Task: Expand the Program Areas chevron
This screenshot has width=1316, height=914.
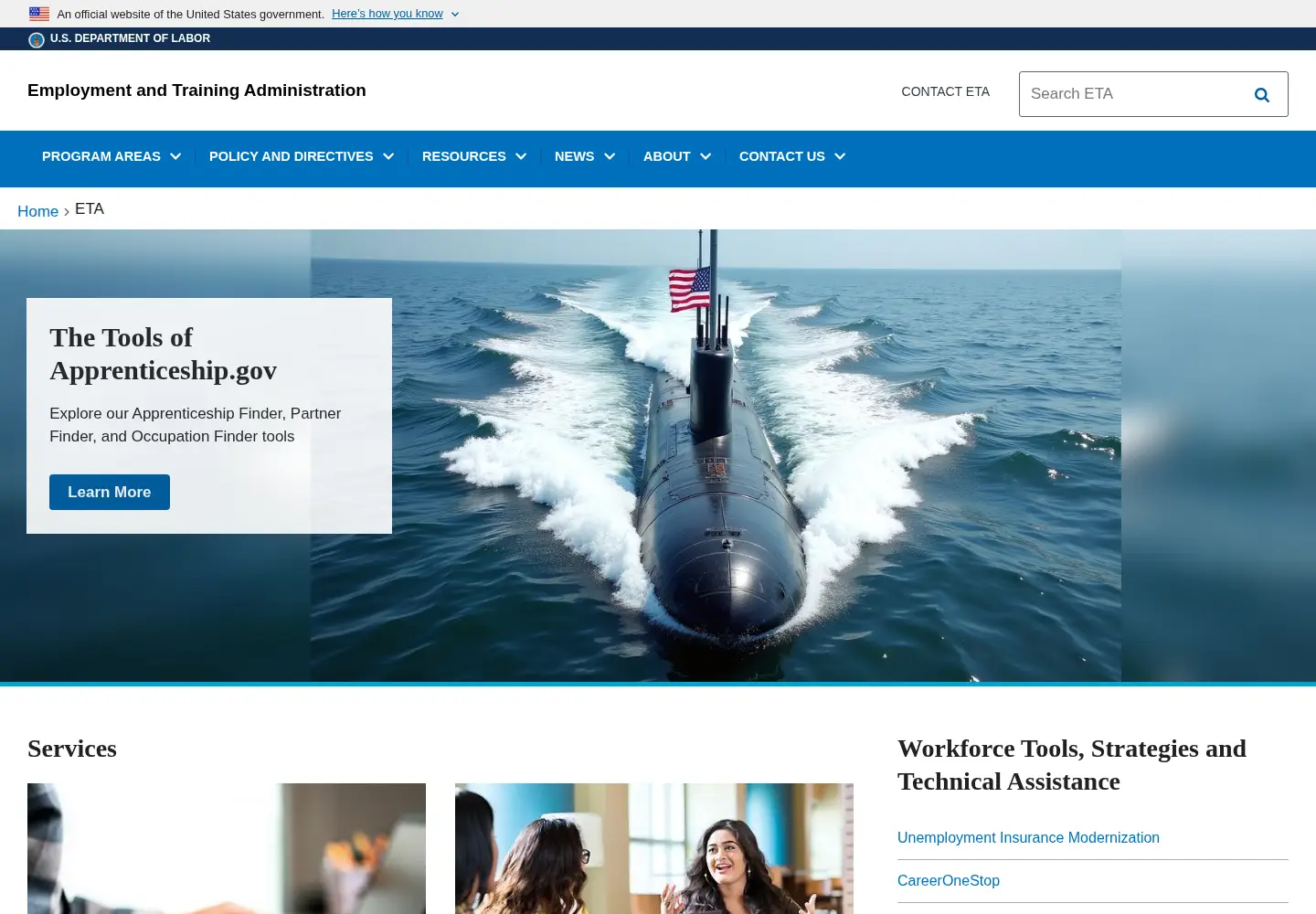Action: [x=175, y=156]
